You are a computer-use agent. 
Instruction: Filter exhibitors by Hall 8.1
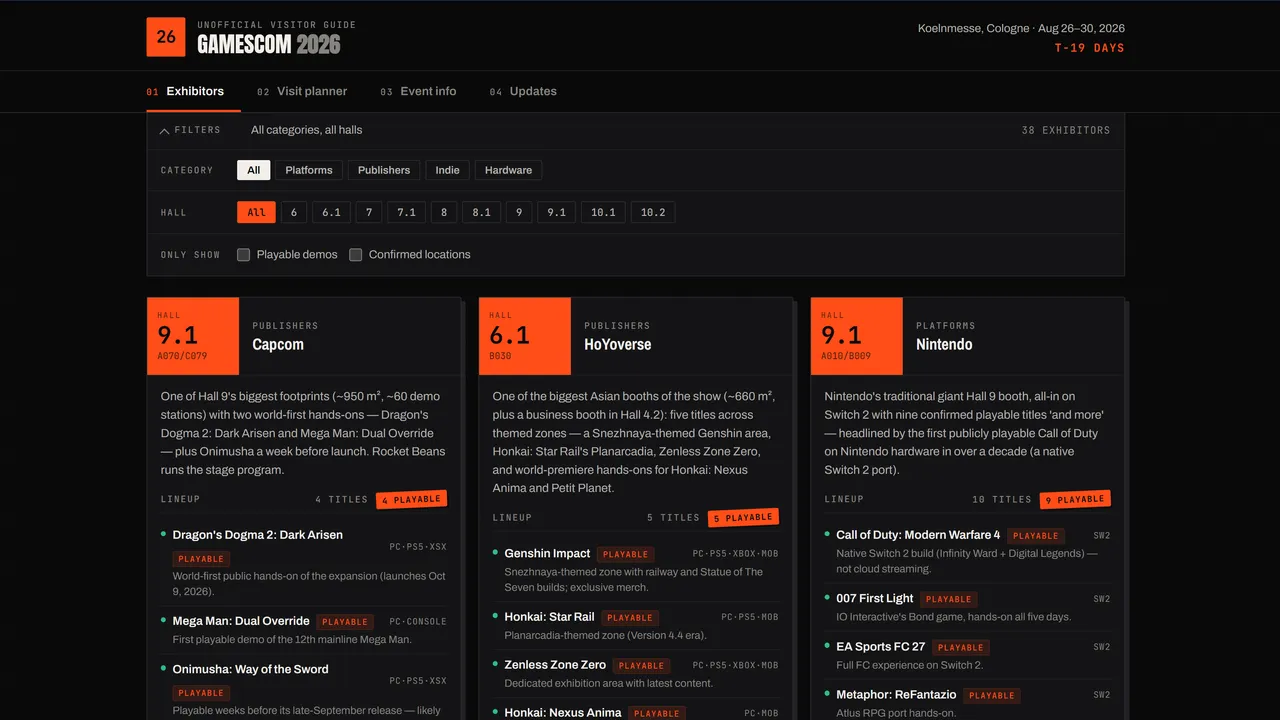pyautogui.click(x=481, y=212)
